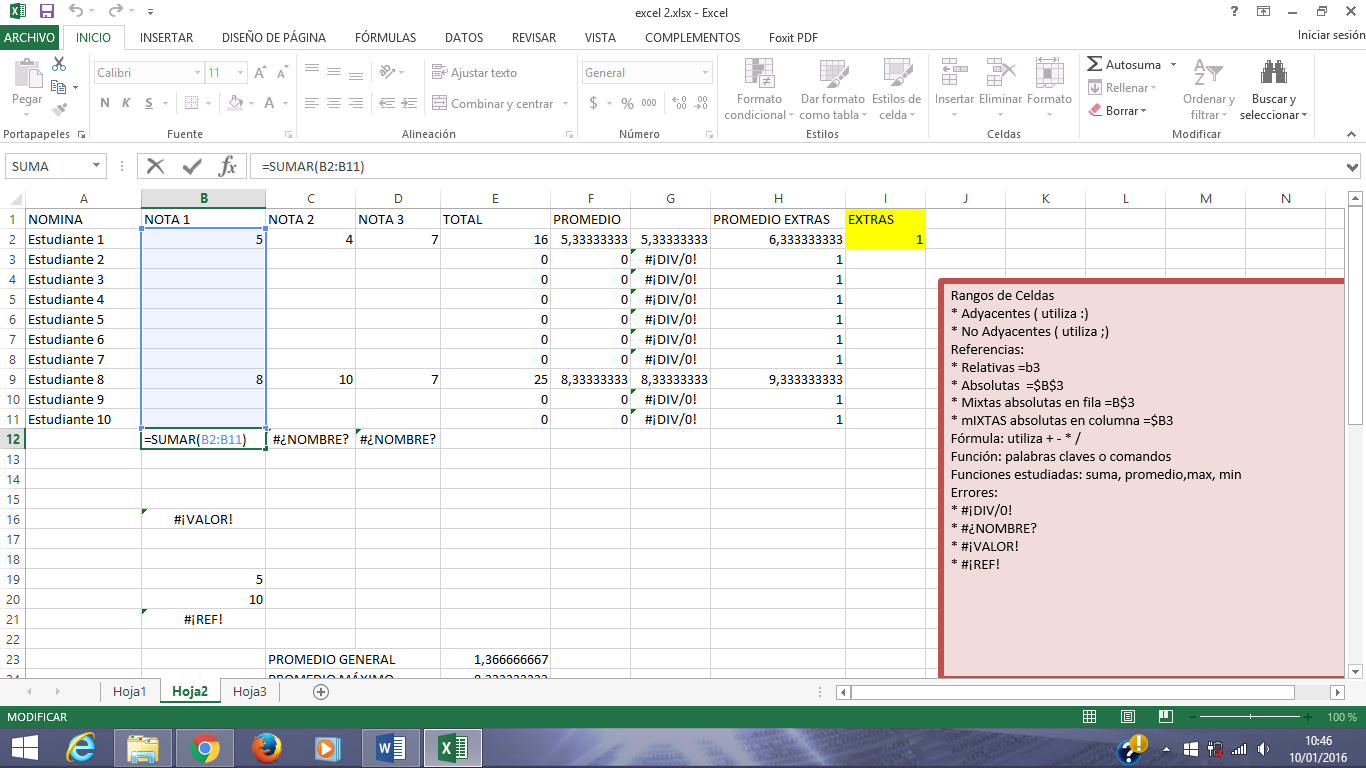
Task: Select the Hoja1 sheet tab
Action: pyautogui.click(x=129, y=690)
